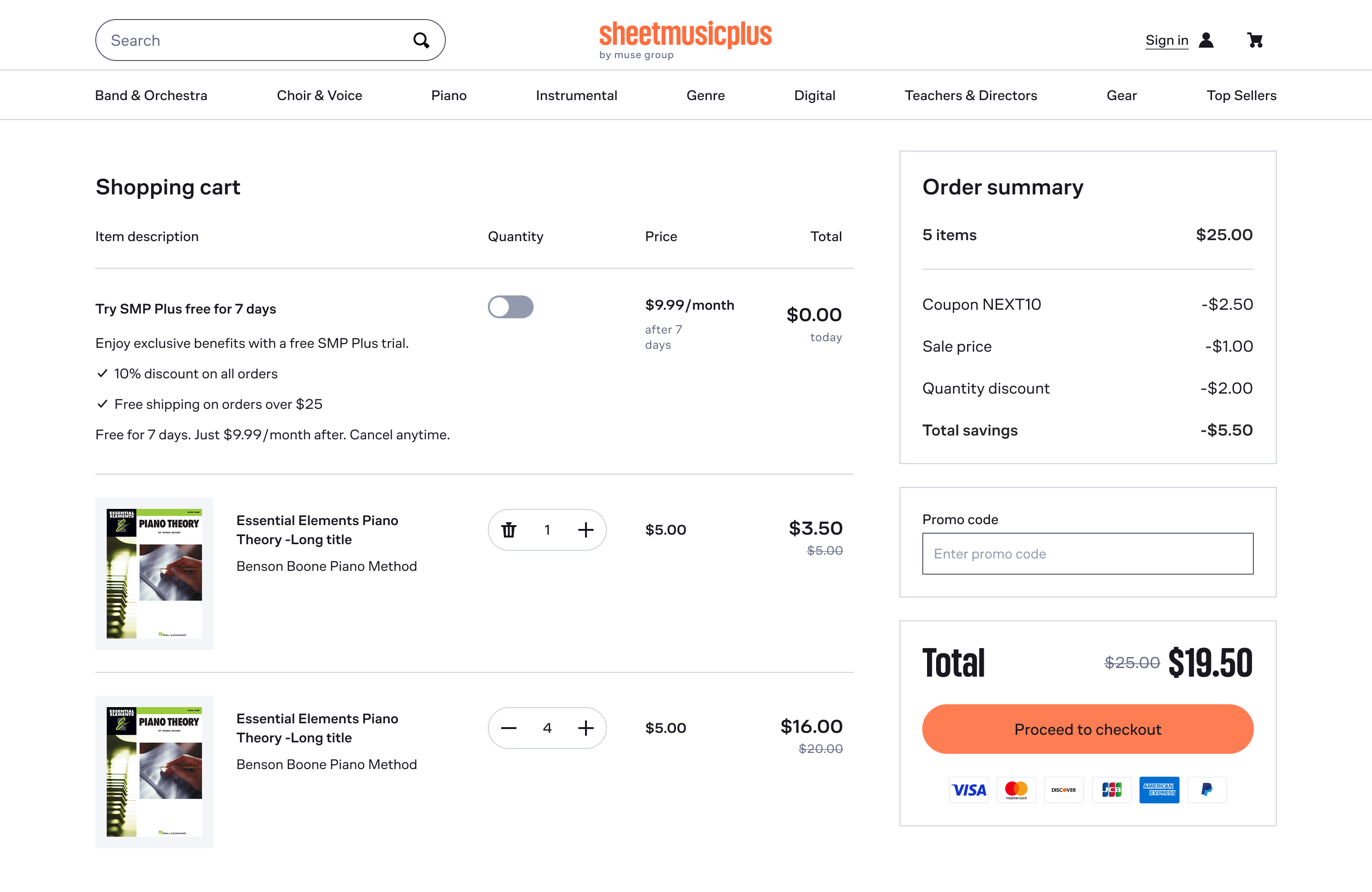Click the 'Quantity discount' label
1372x892 pixels.
986,388
